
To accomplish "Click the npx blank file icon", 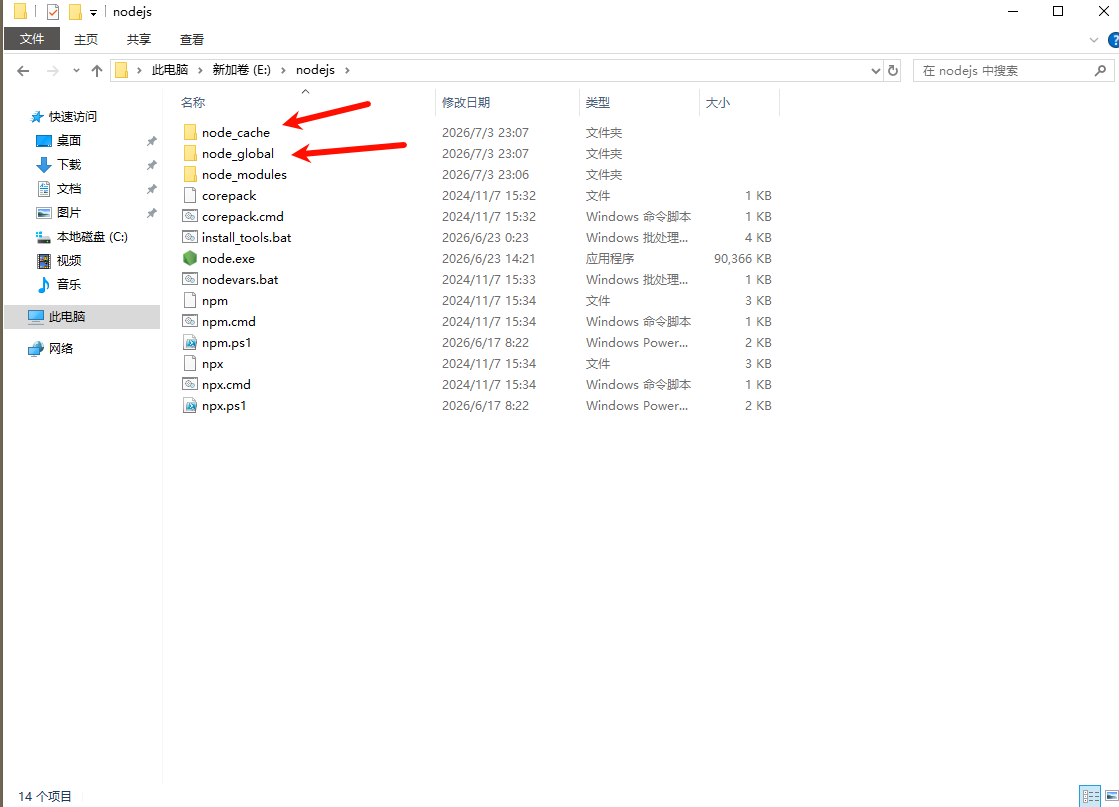I will click(x=190, y=363).
